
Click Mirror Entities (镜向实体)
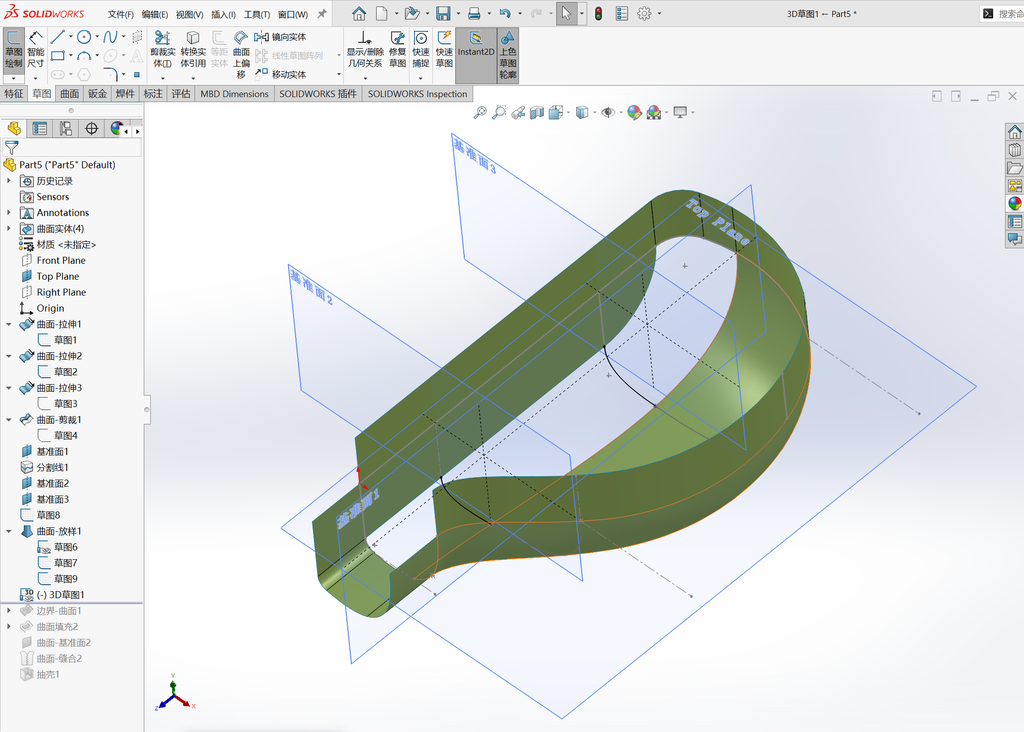(280, 37)
